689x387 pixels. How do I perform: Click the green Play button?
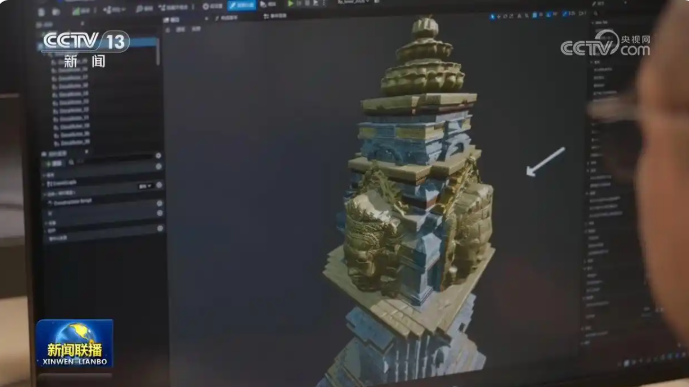pos(290,4)
